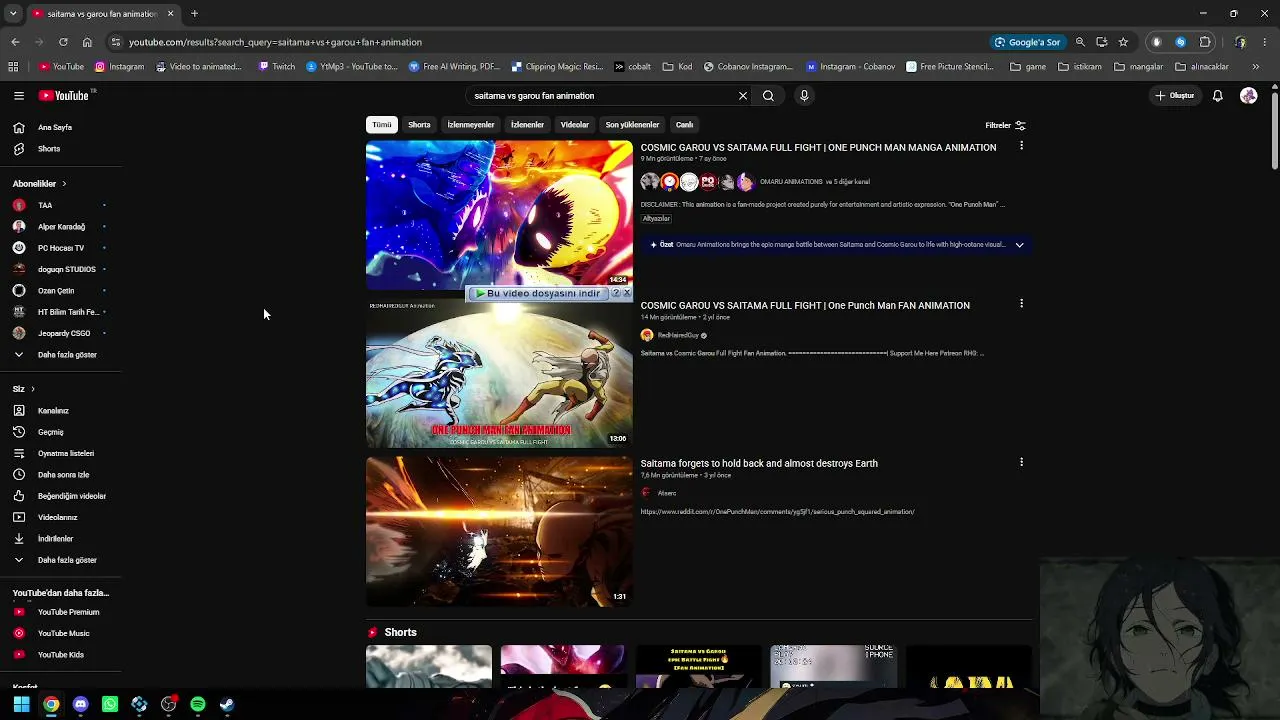Expand the Özet AI summary chevron
This screenshot has width=1280, height=720.
click(1019, 245)
